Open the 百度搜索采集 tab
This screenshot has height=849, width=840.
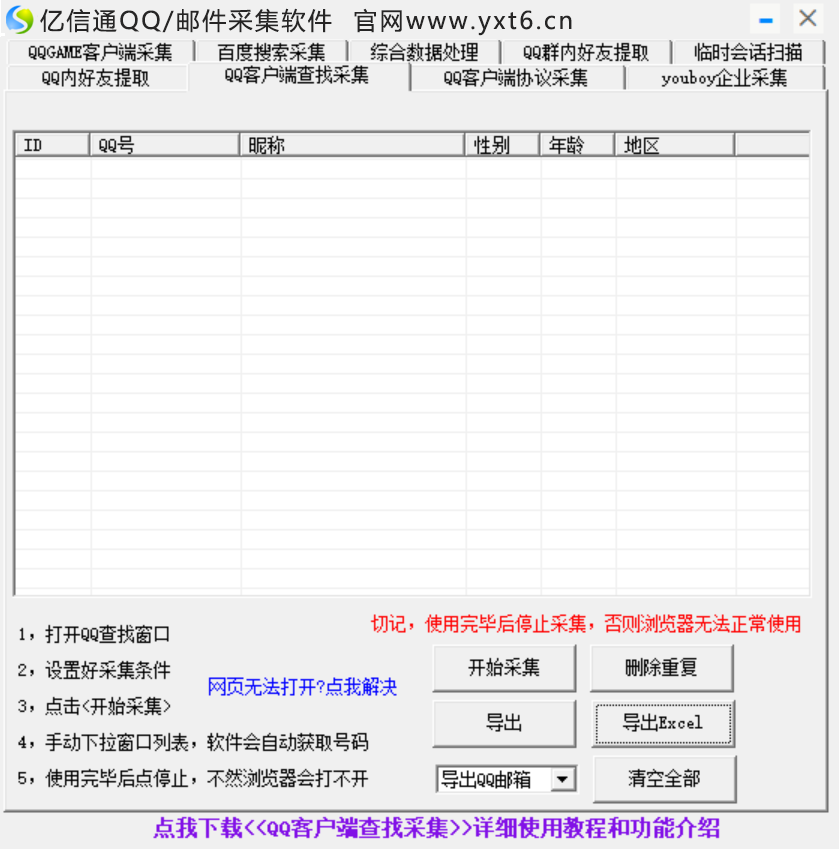coord(271,53)
